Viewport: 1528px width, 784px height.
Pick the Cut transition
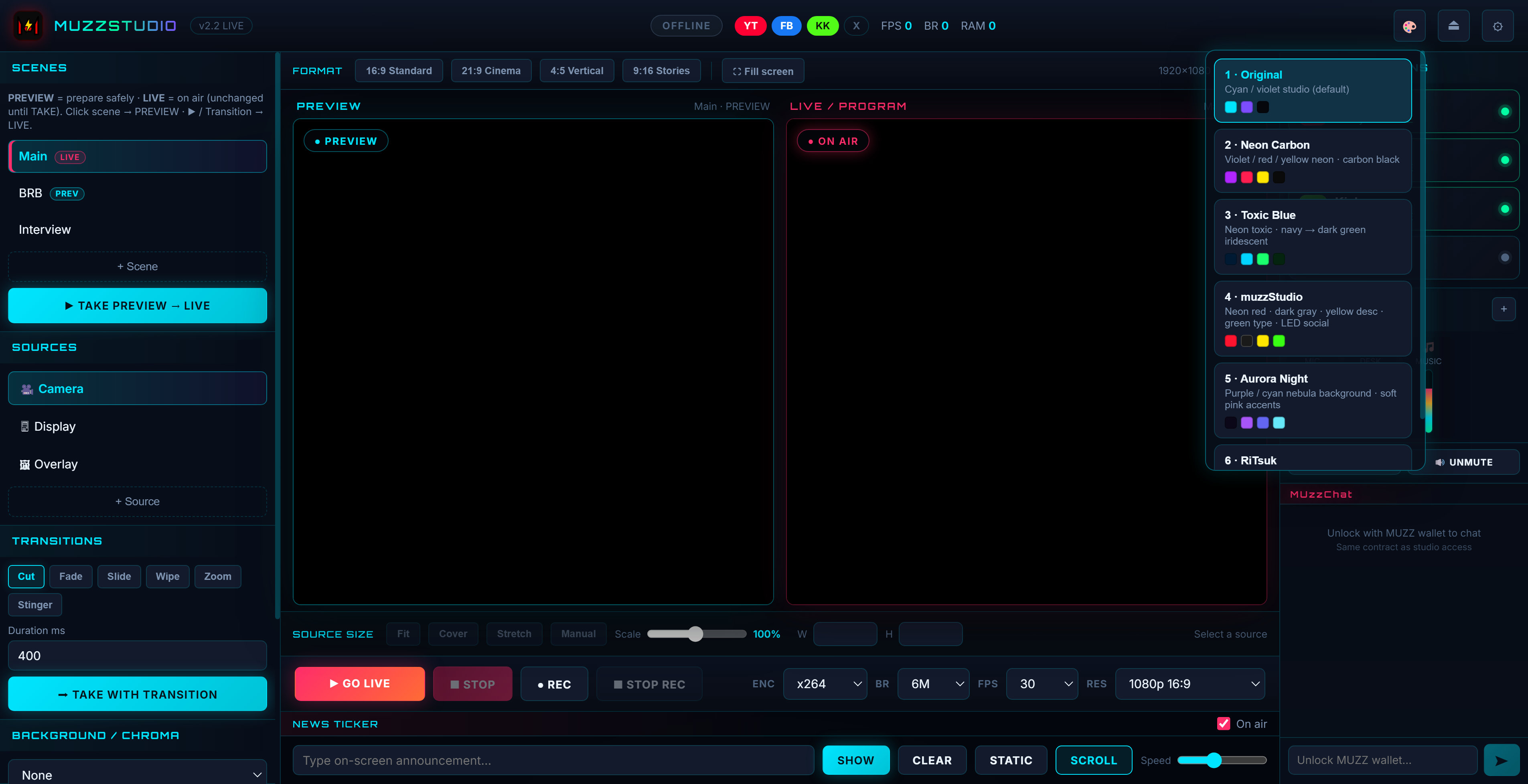[26, 576]
